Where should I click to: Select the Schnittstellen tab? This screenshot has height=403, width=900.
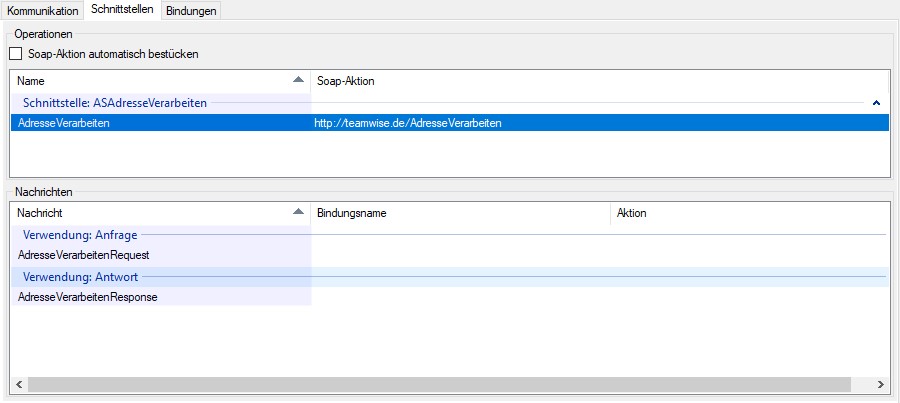[x=121, y=9]
